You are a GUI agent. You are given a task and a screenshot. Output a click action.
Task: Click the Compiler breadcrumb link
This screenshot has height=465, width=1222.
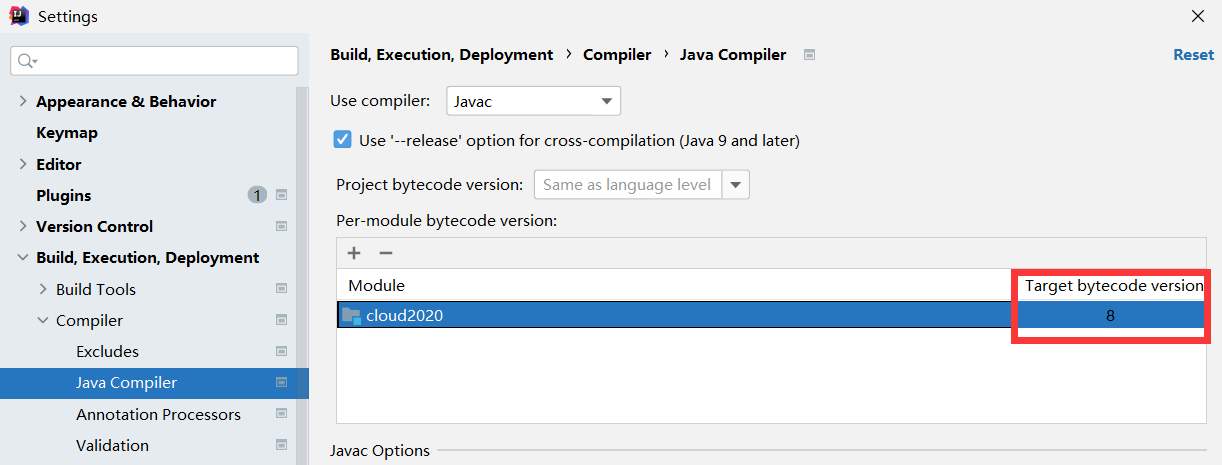coord(617,55)
